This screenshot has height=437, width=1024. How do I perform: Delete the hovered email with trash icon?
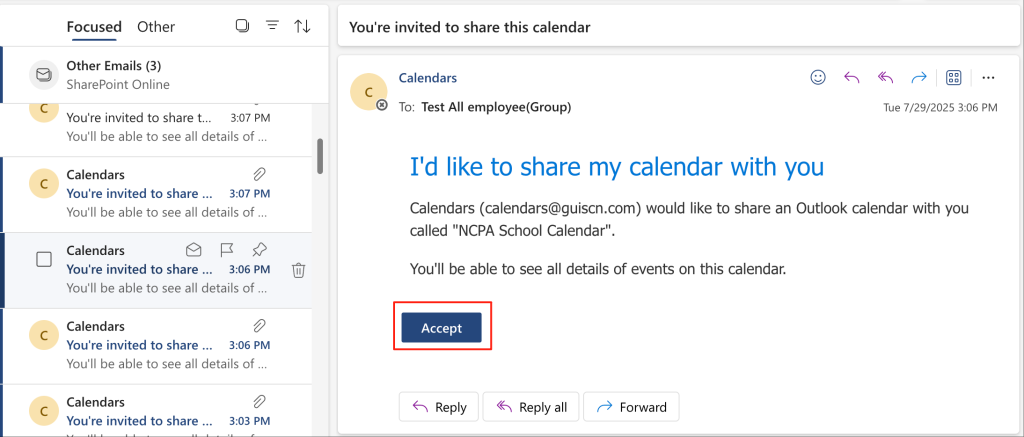(x=298, y=269)
